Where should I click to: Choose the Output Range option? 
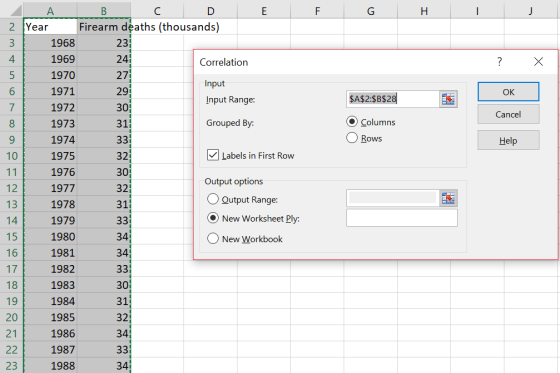213,199
